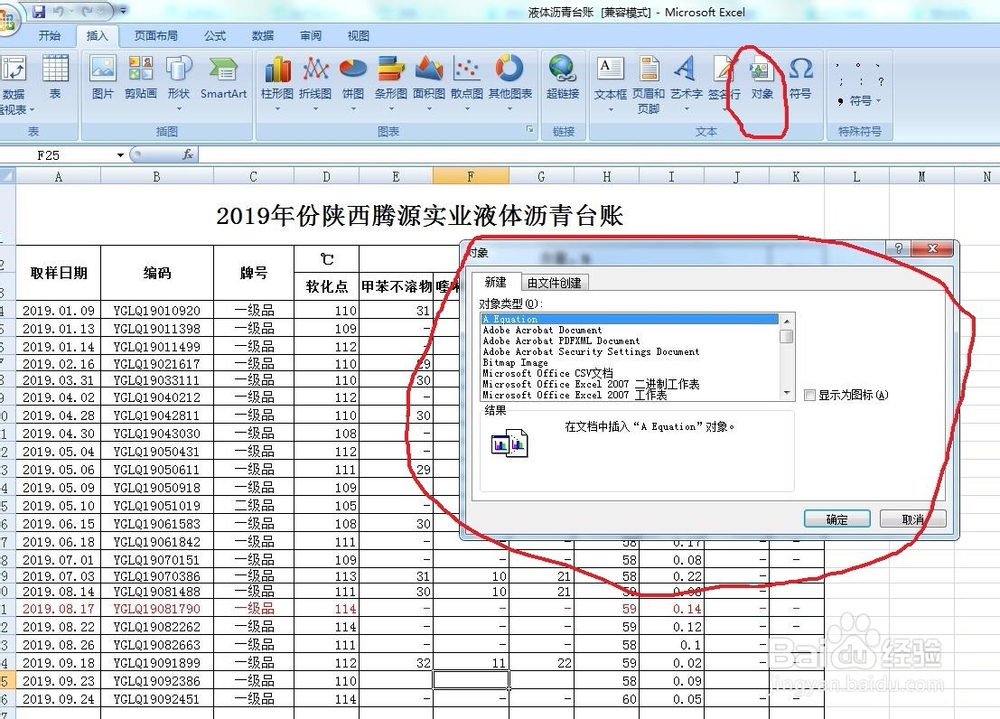Open 由文件创建 tab in Object dialog
This screenshot has width=1000, height=719.
coord(554,283)
